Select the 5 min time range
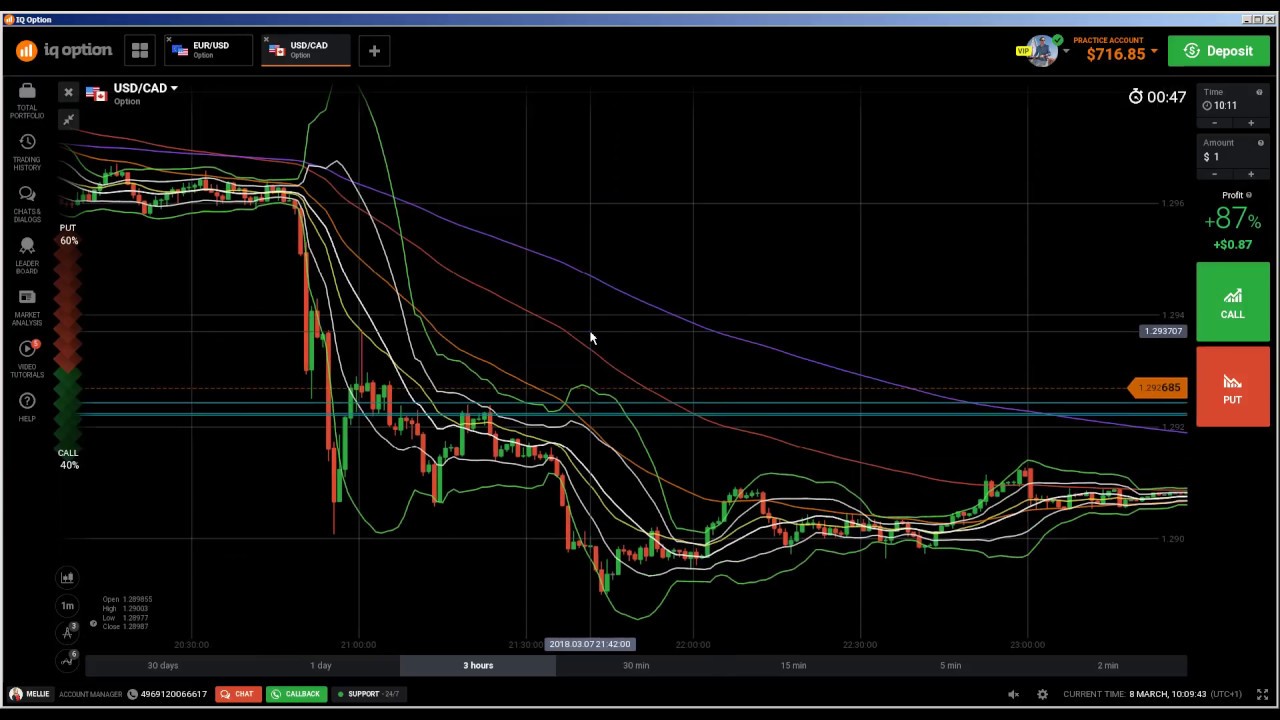Screen dimensions: 1280x720 click(950, 665)
